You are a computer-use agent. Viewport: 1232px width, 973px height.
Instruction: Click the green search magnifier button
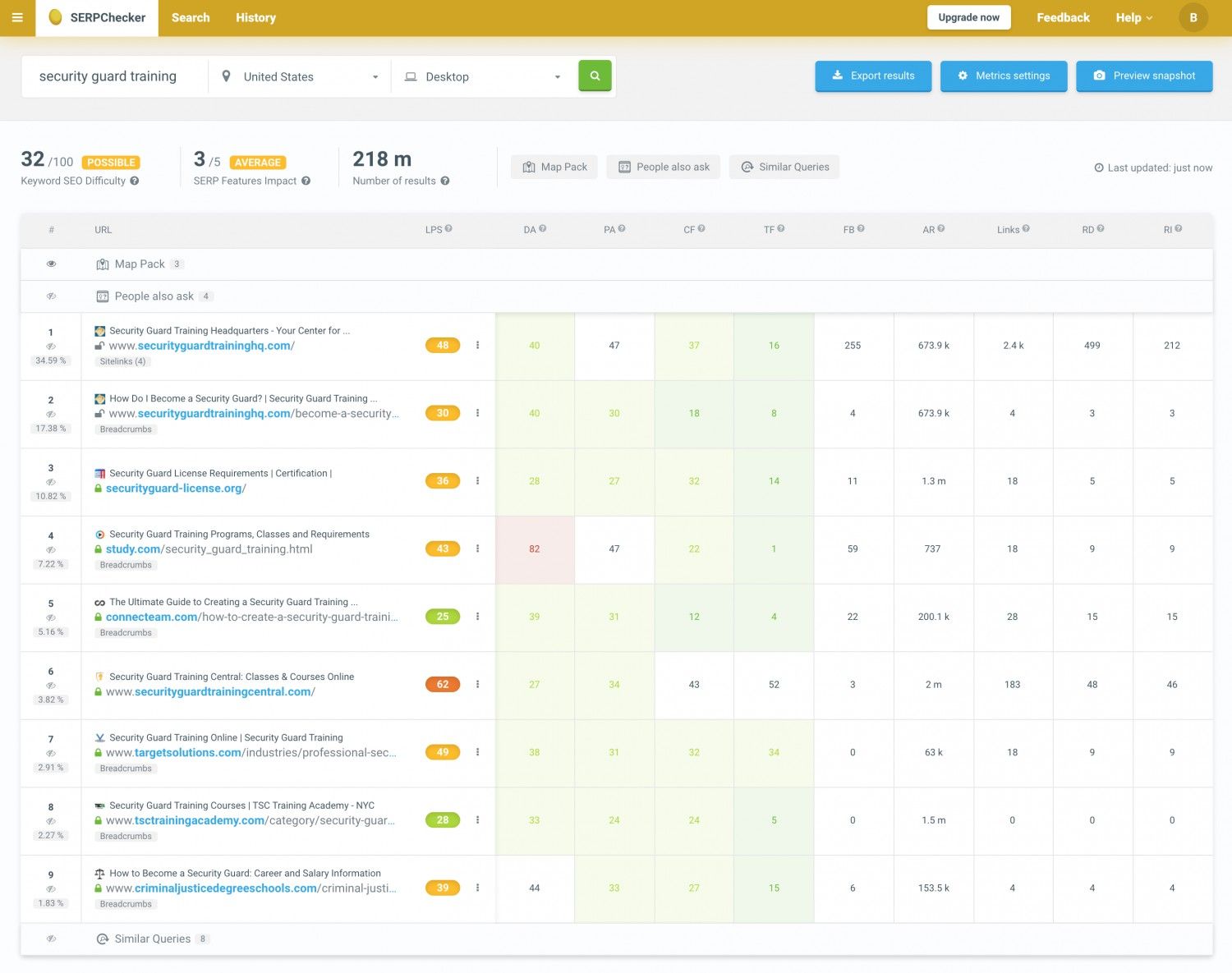(595, 76)
